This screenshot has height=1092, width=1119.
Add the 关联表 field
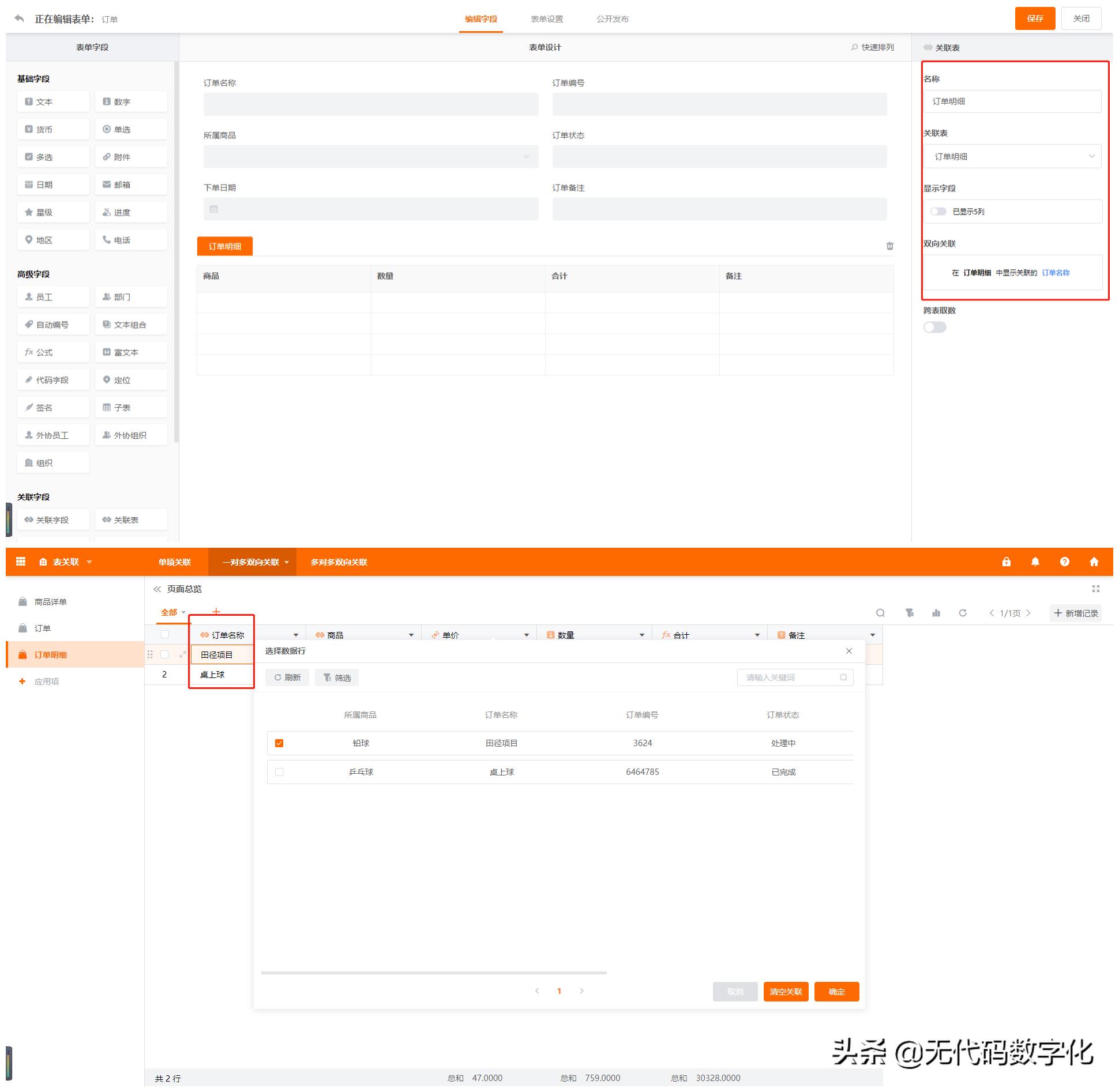(131, 519)
